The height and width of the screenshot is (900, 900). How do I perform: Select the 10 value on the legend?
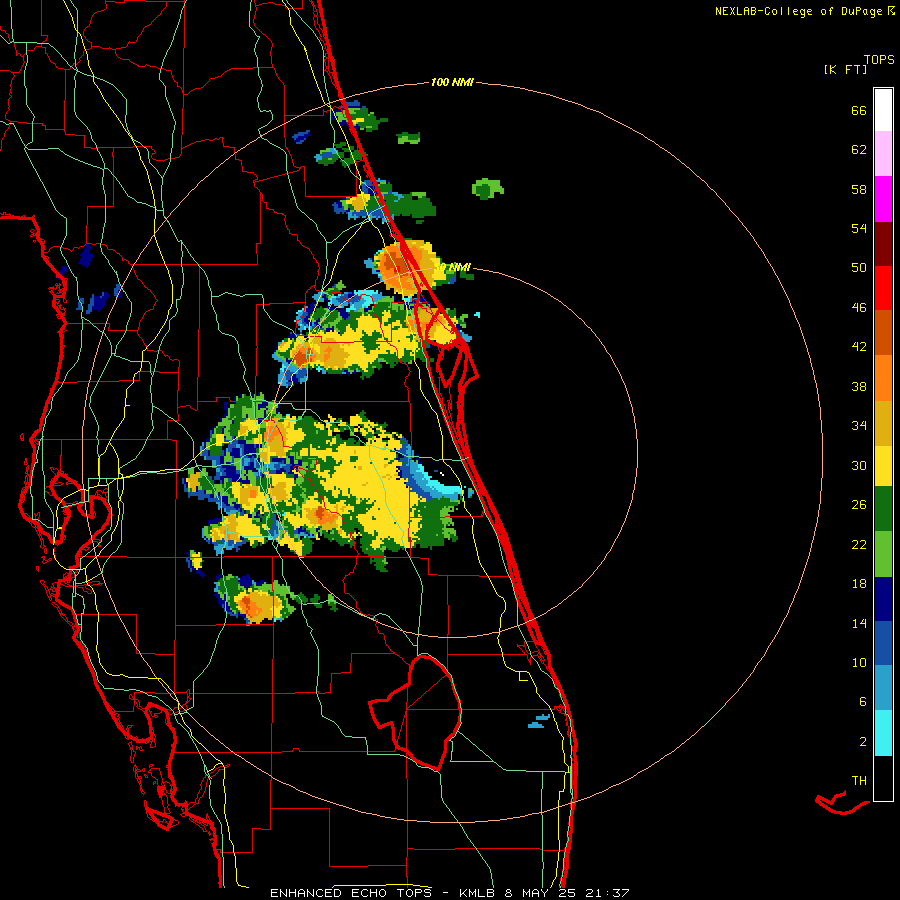859,662
